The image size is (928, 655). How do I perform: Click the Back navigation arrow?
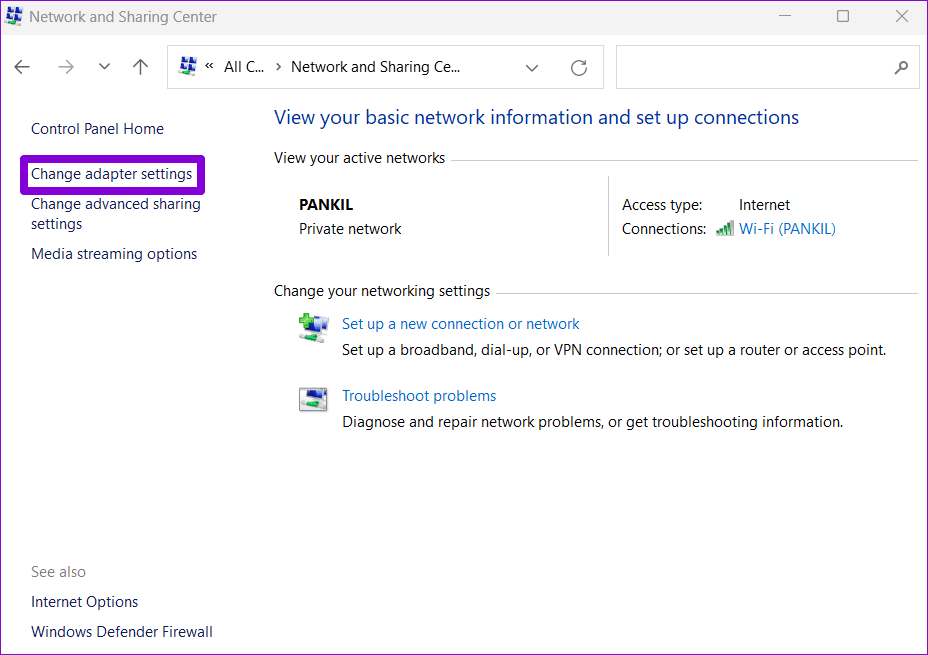tap(22, 67)
